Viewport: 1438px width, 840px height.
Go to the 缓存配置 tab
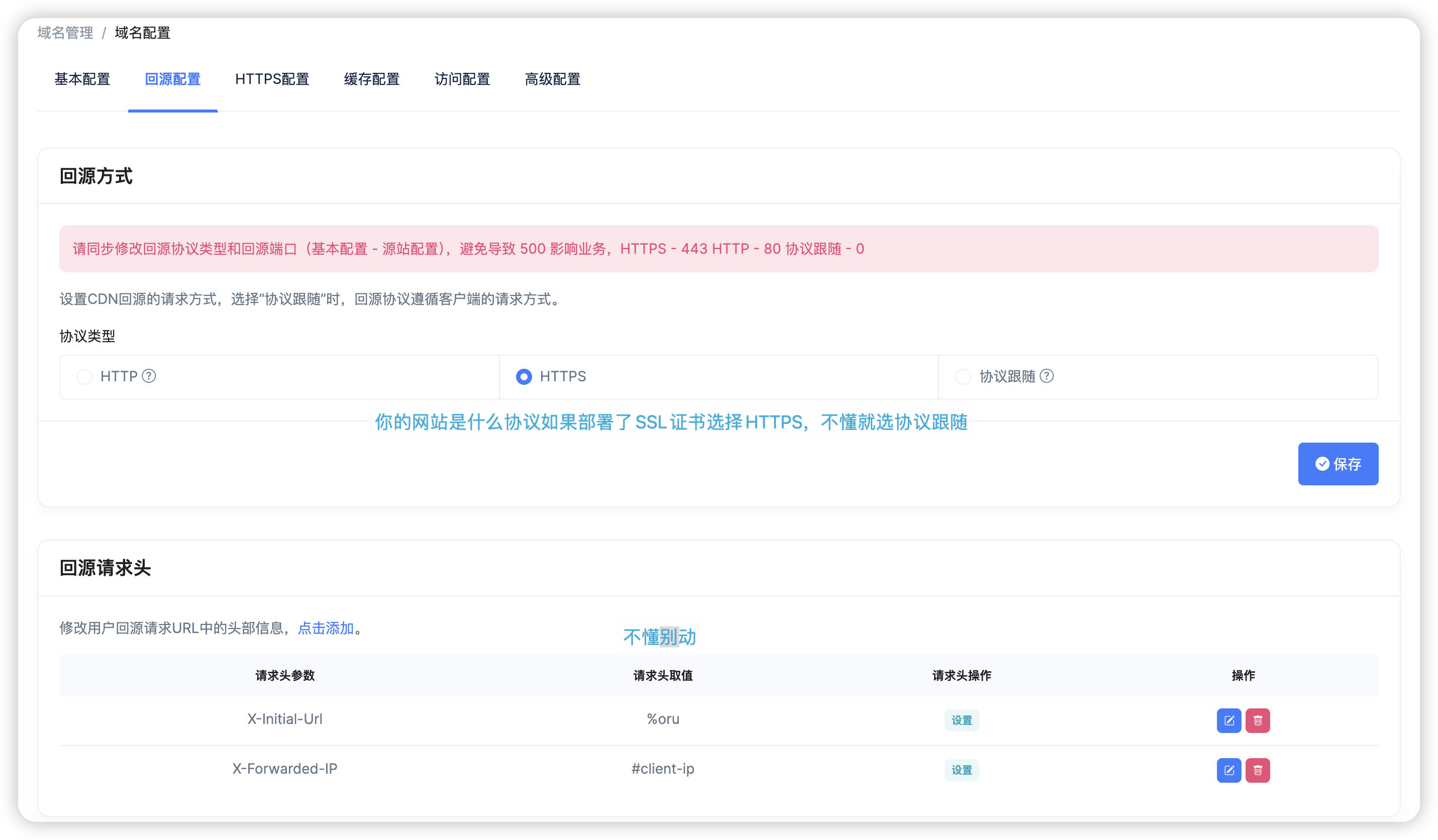pyautogui.click(x=371, y=79)
